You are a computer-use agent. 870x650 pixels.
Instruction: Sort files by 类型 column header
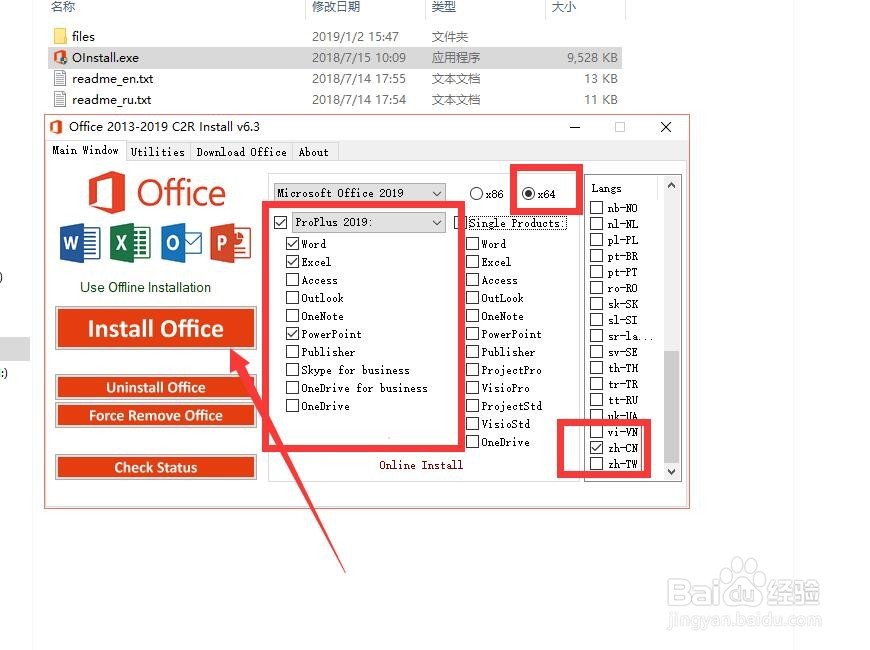point(444,7)
